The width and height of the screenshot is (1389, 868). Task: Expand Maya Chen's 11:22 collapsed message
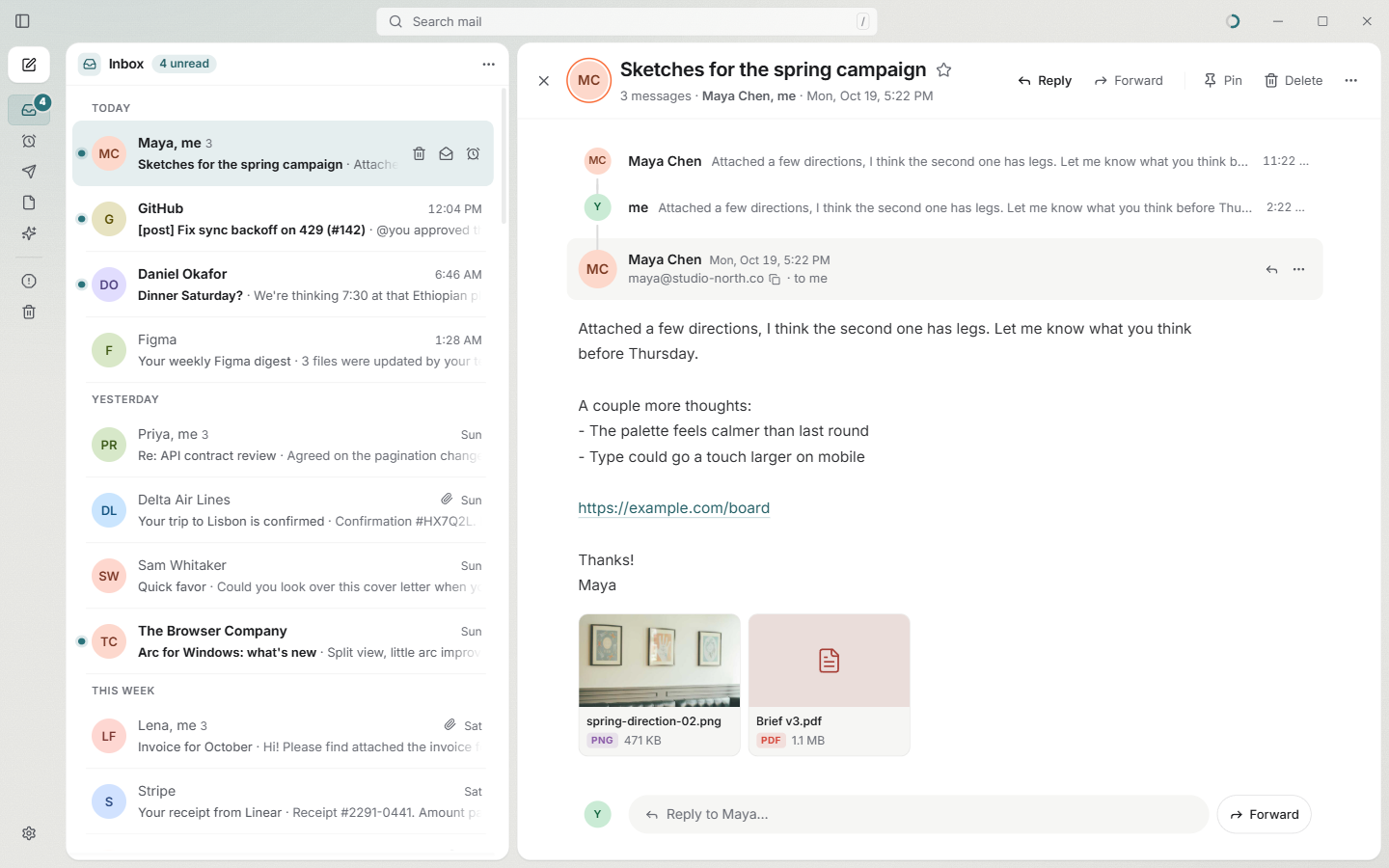tap(944, 161)
